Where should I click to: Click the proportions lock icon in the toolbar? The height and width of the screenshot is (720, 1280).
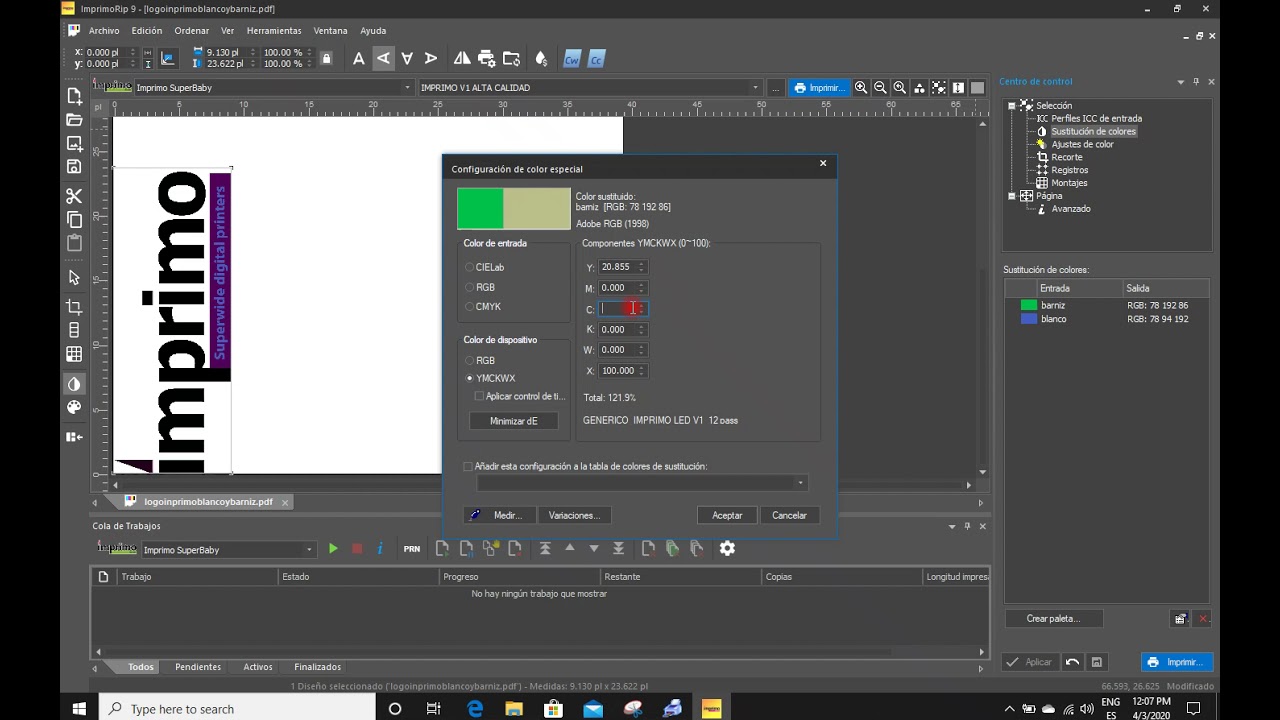[x=326, y=59]
